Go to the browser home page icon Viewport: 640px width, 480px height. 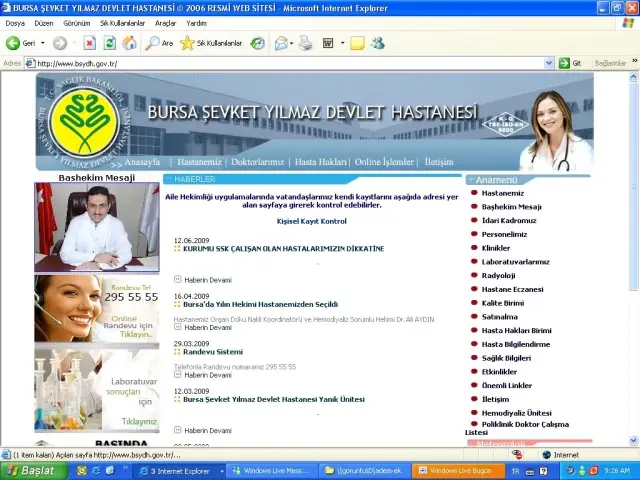(129, 43)
